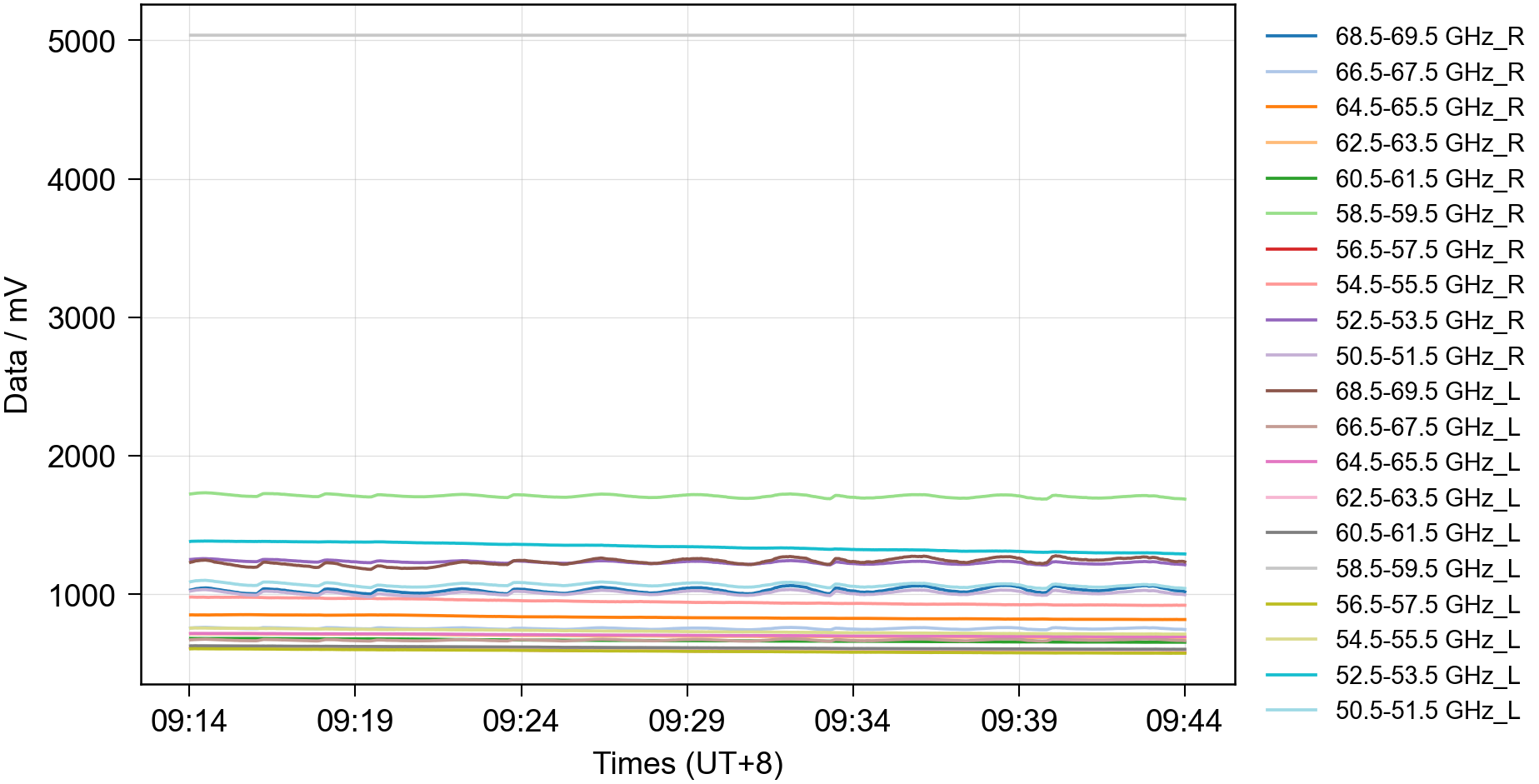
Task: Click the 2000 y-axis tick label
Action: 82,457
